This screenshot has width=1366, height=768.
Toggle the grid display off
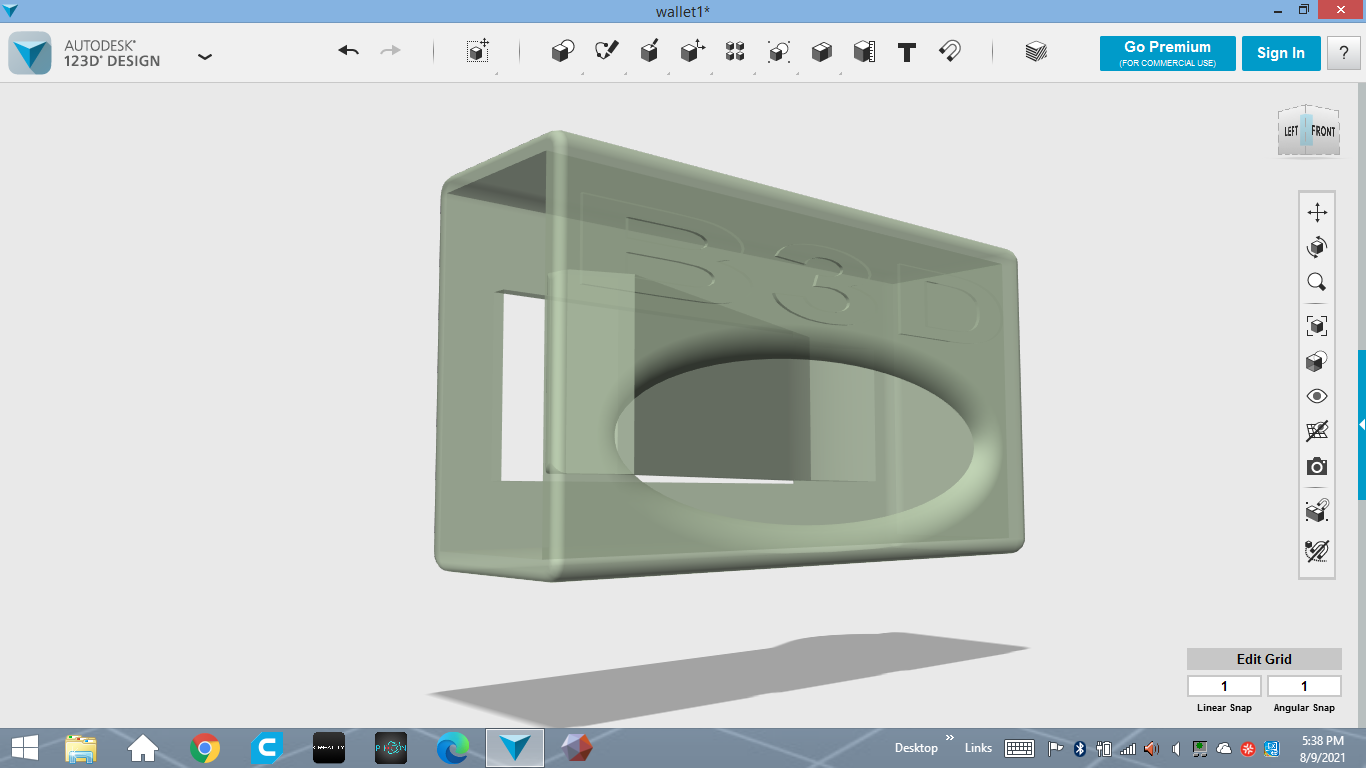pos(1317,431)
